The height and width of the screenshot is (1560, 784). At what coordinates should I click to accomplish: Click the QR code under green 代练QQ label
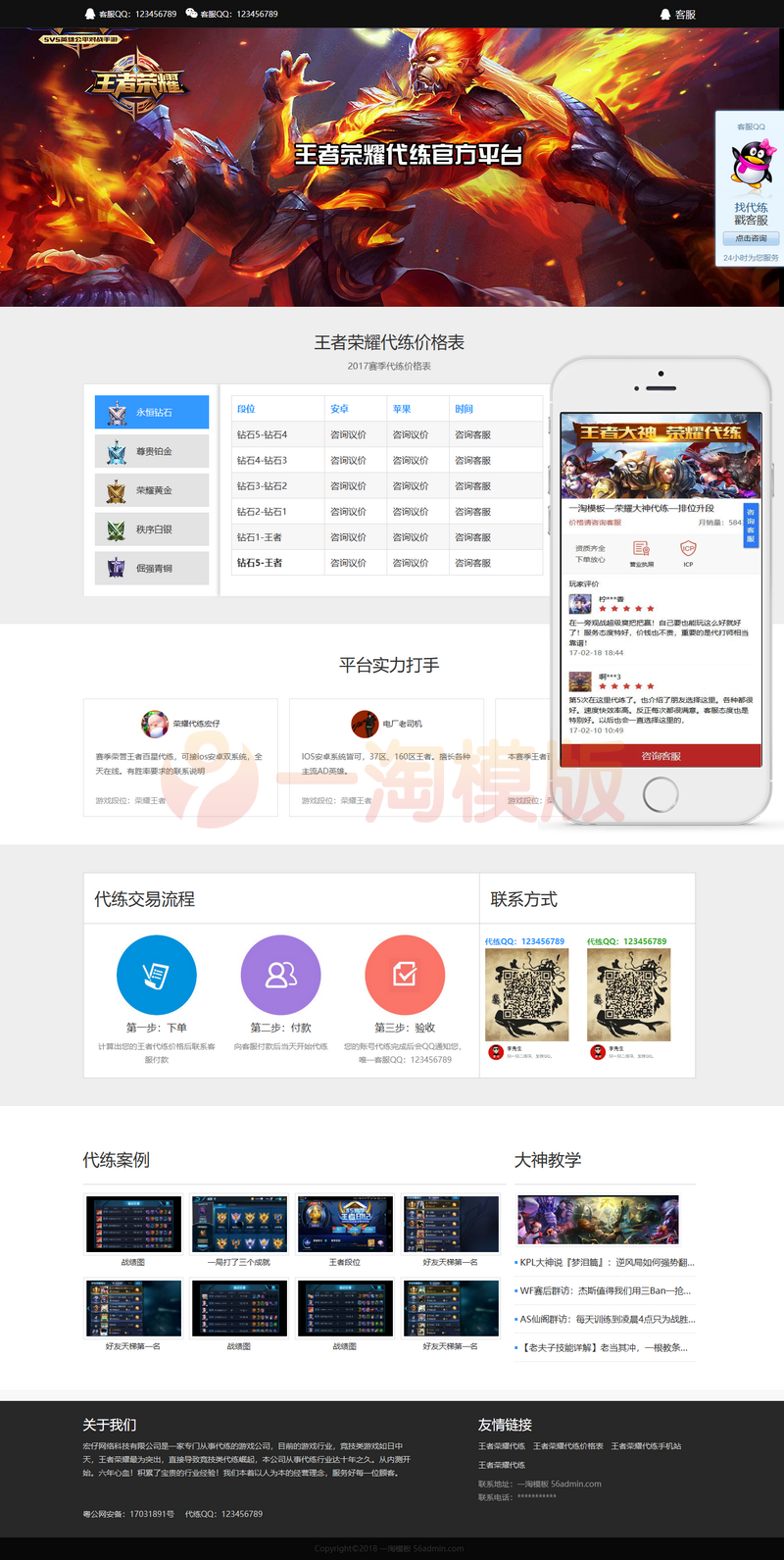tap(629, 994)
